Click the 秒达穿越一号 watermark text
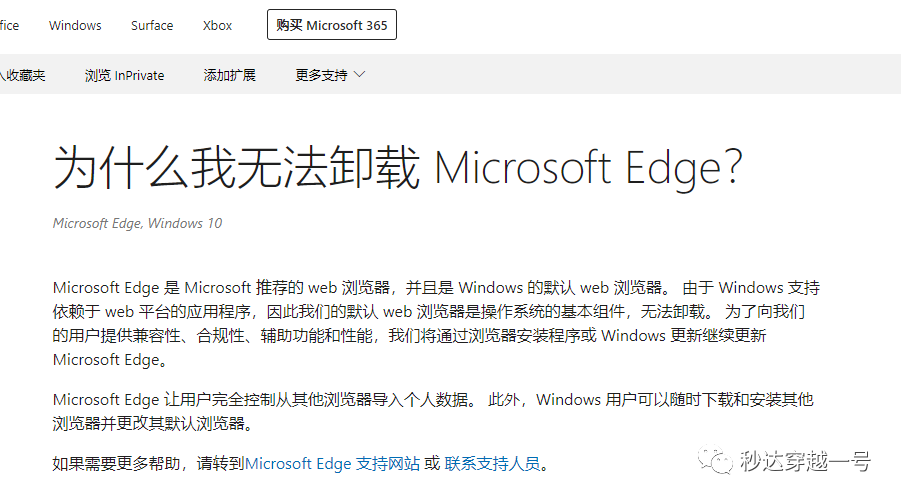This screenshot has width=901, height=501. click(x=805, y=461)
